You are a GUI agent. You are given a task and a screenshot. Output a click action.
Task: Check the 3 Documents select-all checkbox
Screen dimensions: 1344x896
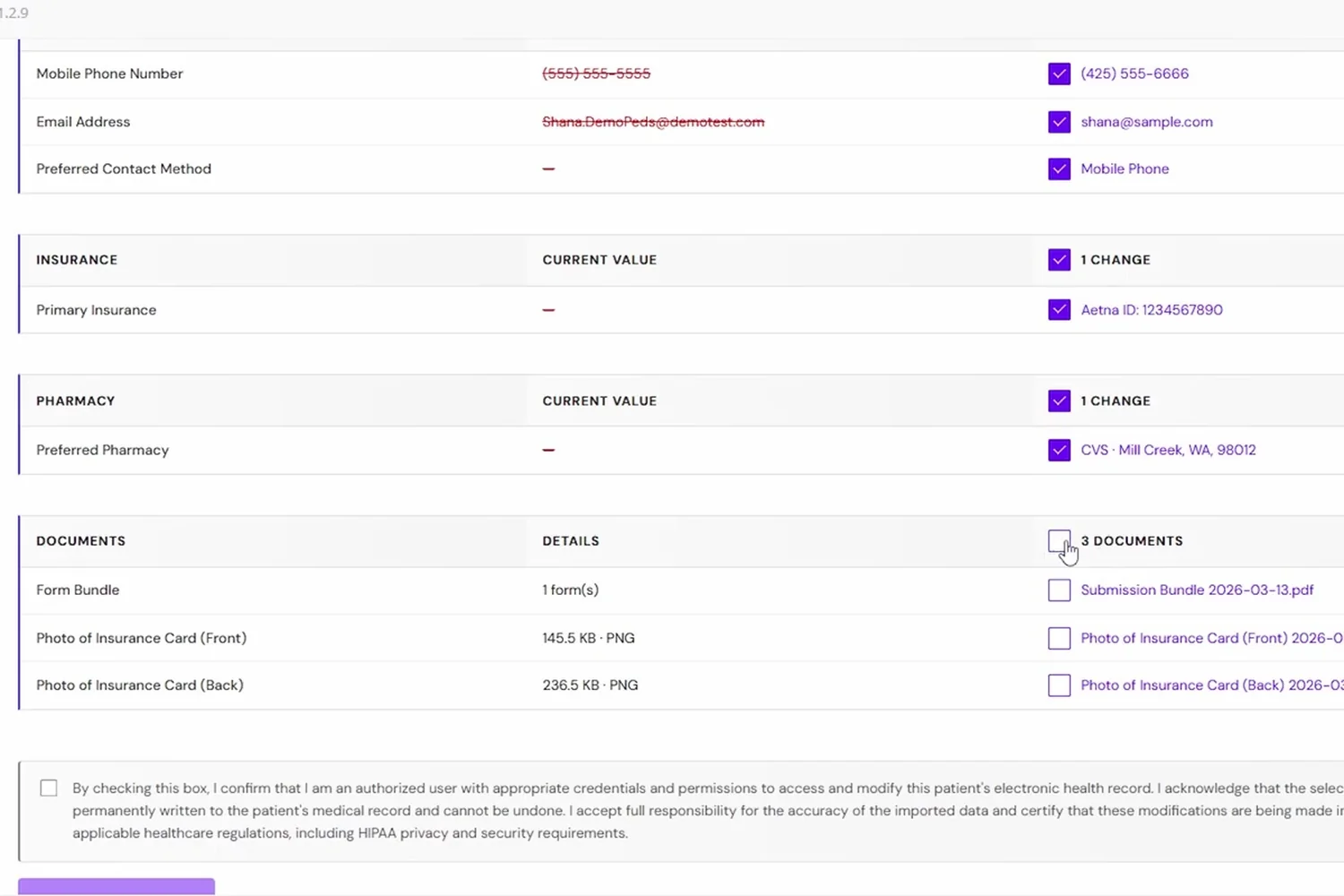click(1059, 541)
